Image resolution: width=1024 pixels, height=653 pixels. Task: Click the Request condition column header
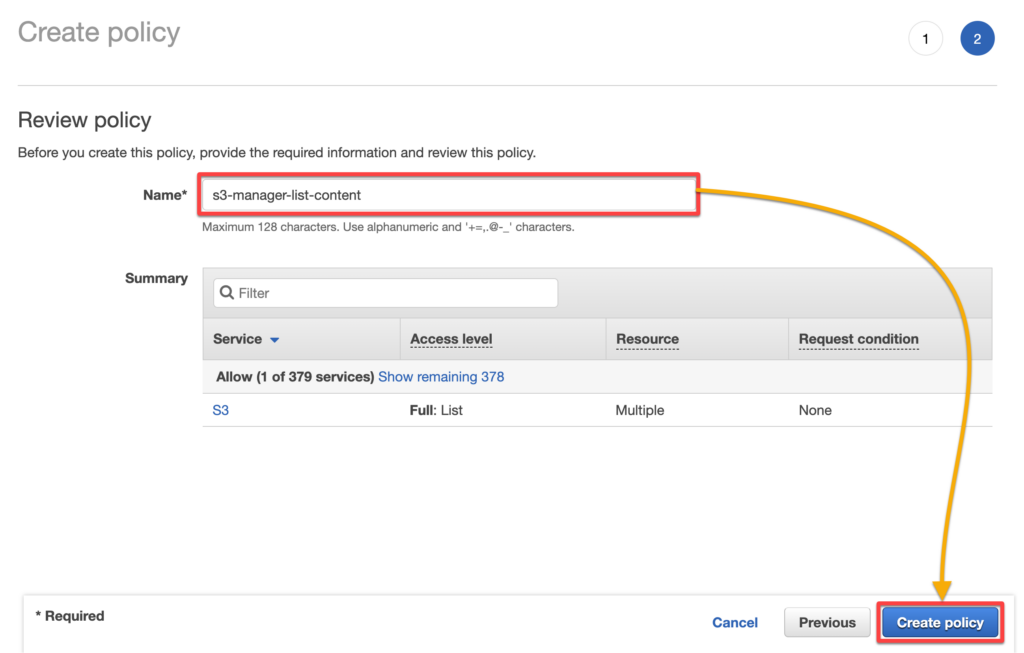click(858, 339)
